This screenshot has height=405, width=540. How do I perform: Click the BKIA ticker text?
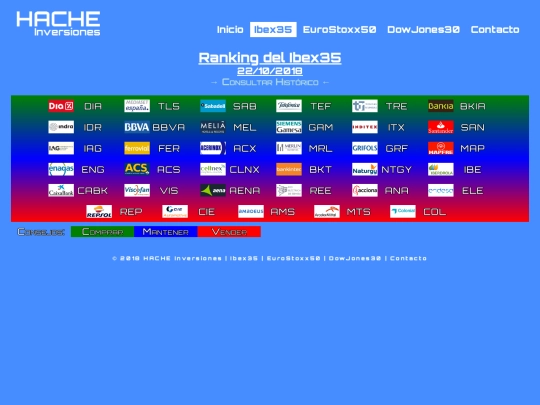[x=473, y=106]
